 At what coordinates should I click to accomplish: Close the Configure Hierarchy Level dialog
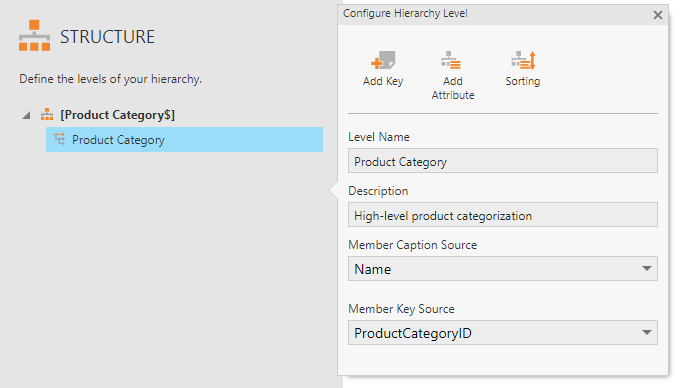658,15
